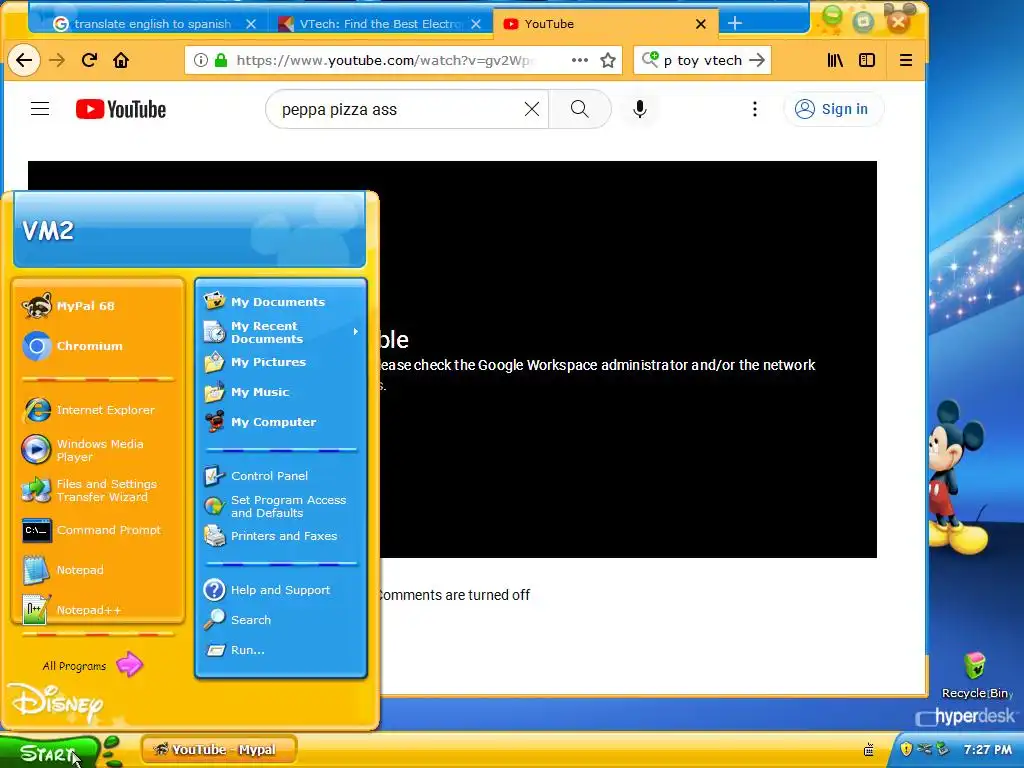Click the taskbar clock showing 7:27 PM
The width and height of the screenshot is (1024, 768).
coord(987,750)
